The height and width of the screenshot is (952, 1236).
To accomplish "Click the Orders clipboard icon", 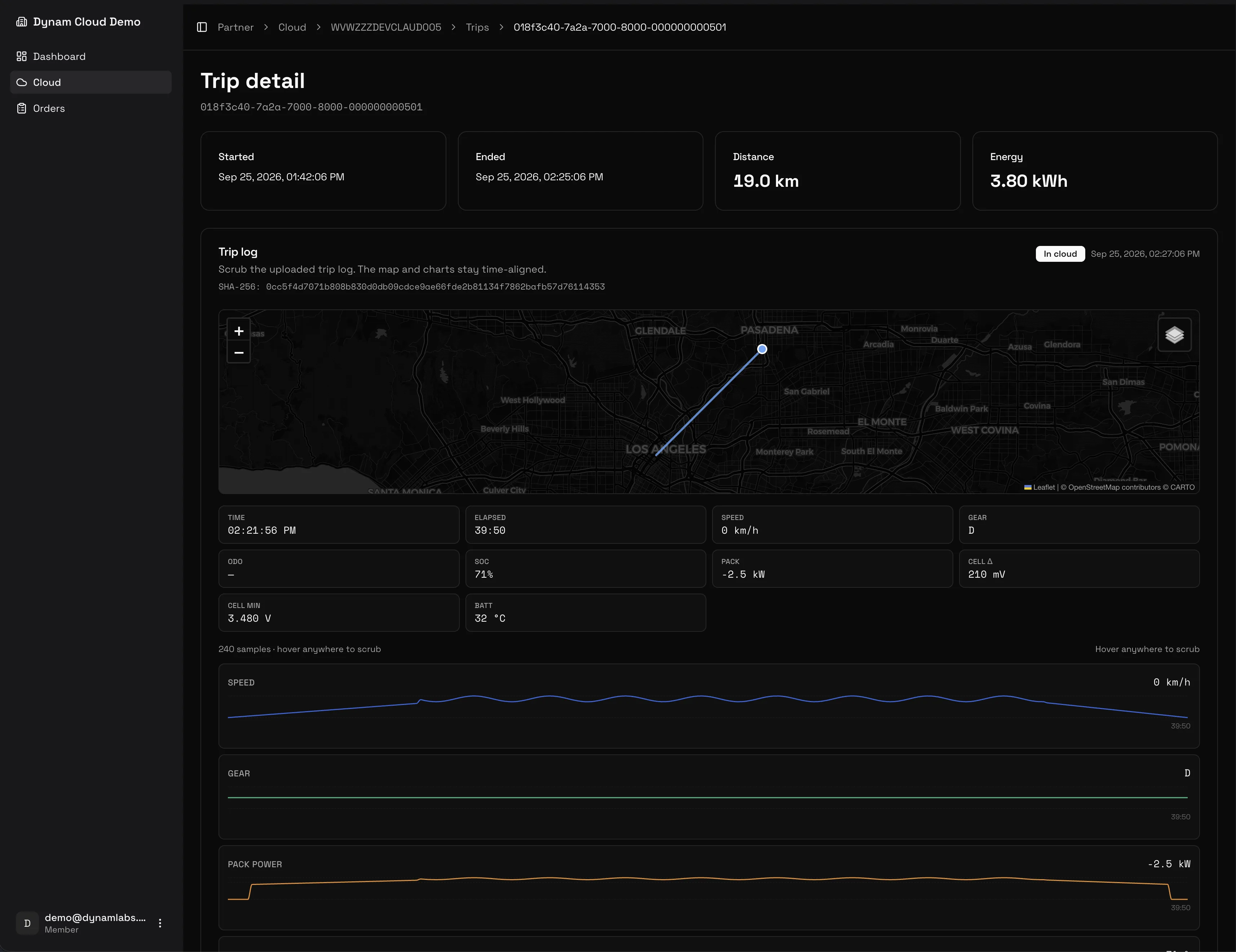I will point(22,109).
